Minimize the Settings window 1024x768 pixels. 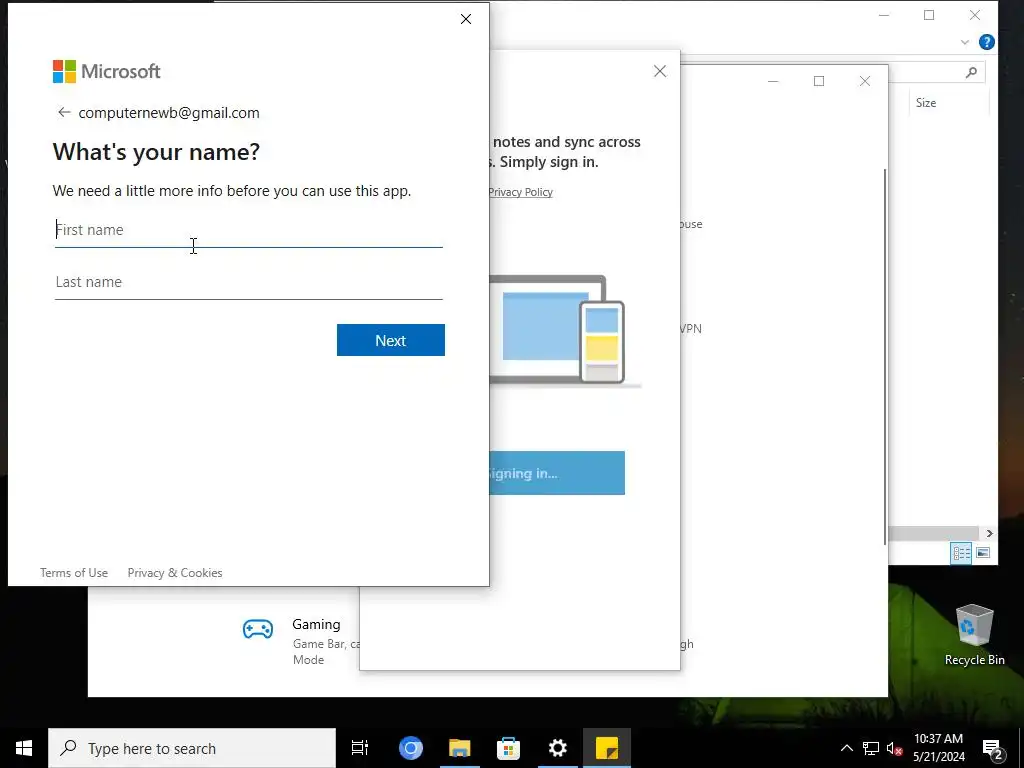[773, 81]
